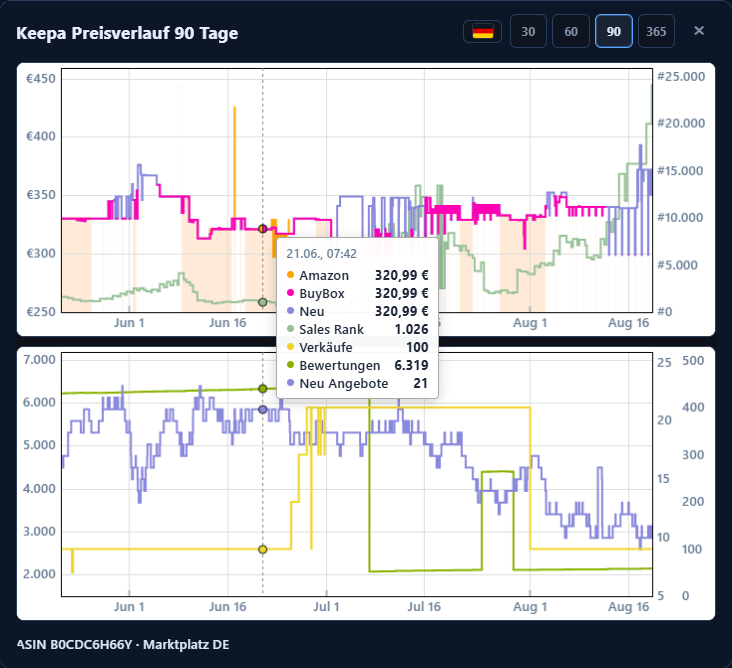Click the €350 price axis label
This screenshot has width=732, height=668.
click(x=41, y=195)
